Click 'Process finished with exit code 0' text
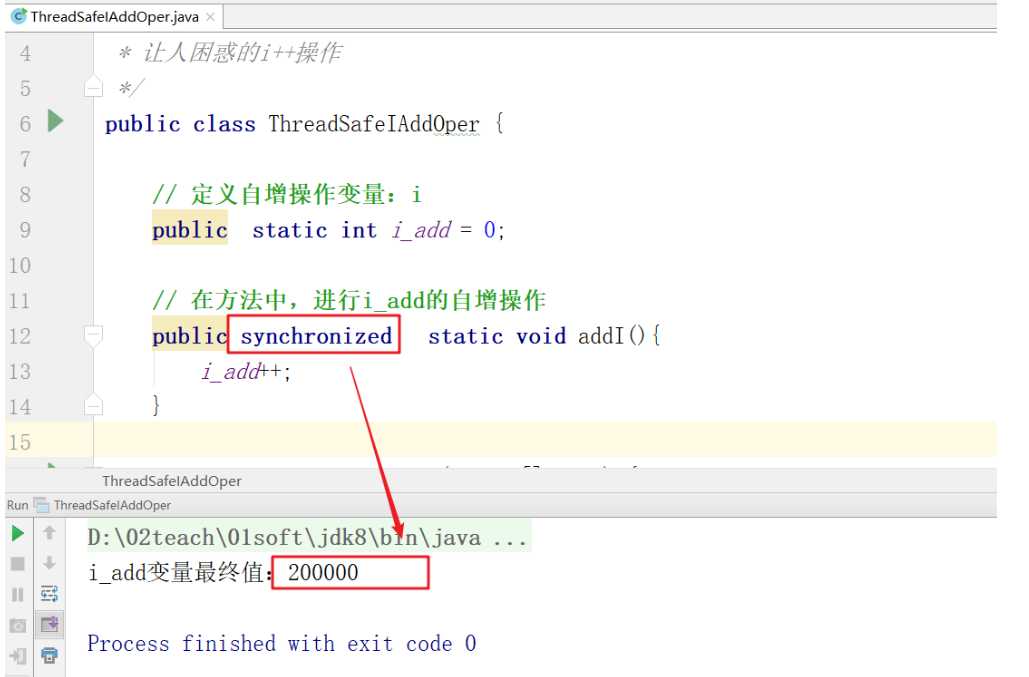 click(x=282, y=644)
